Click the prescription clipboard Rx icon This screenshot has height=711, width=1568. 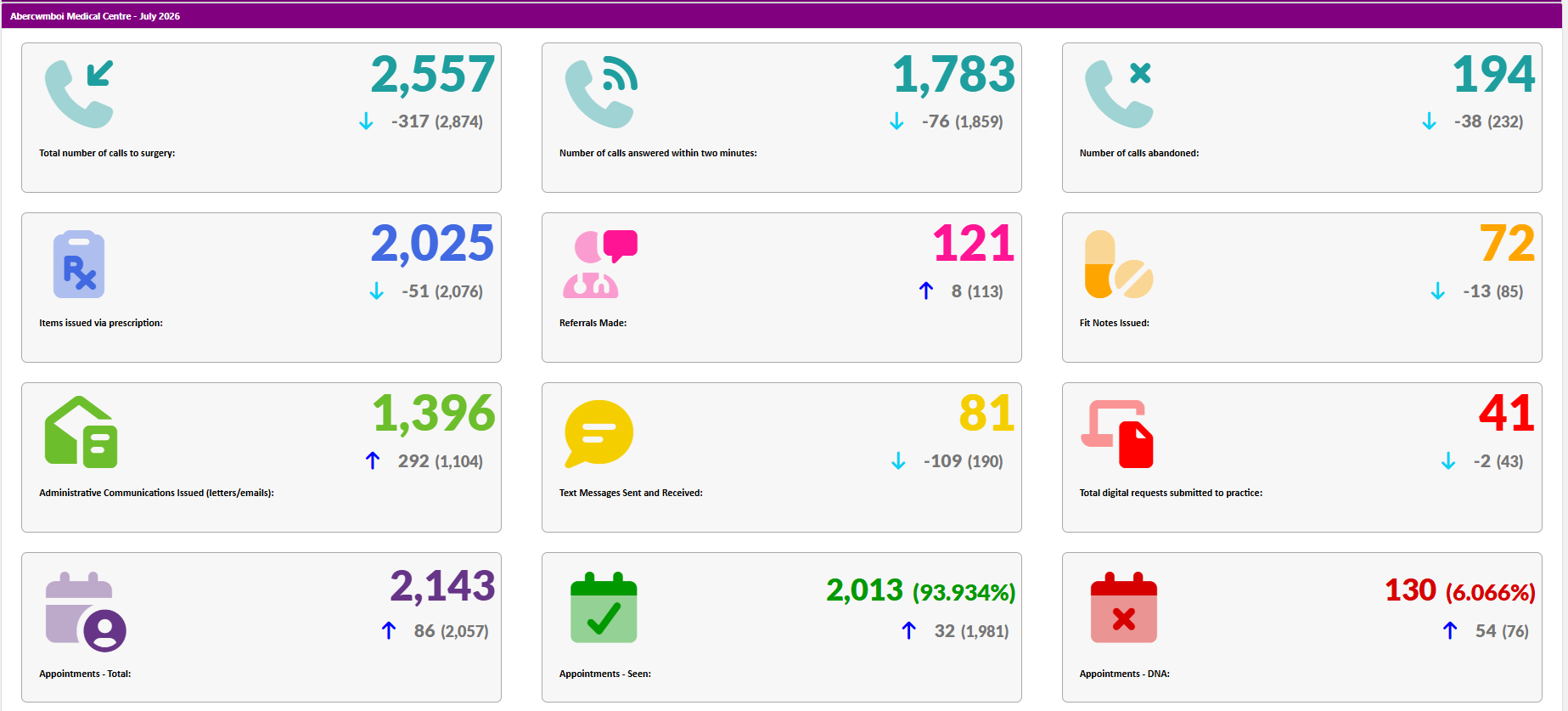[79, 264]
